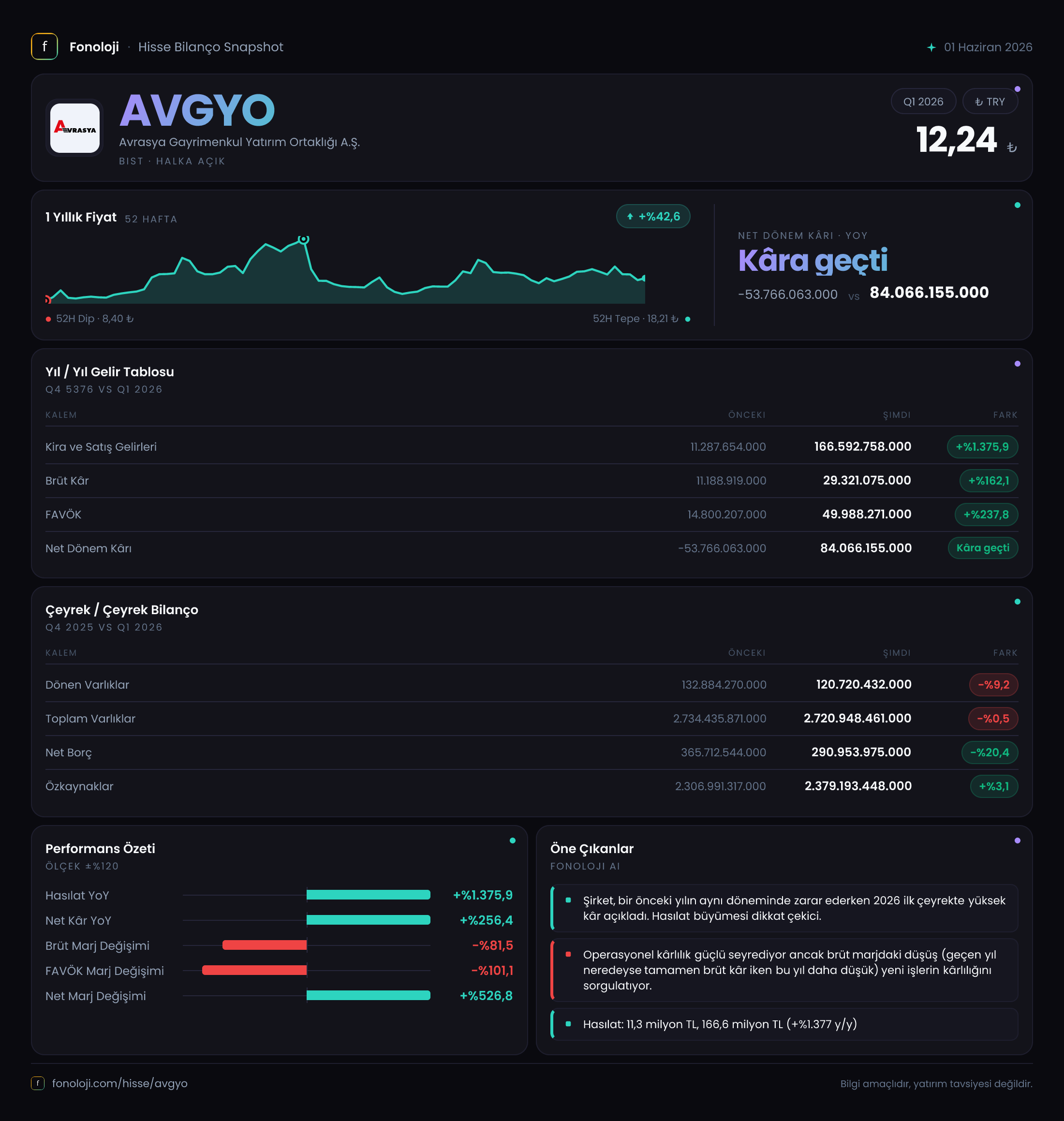1064x1121 pixels.
Task: Select the Toplam Varlıklar row label
Action: tap(91, 719)
